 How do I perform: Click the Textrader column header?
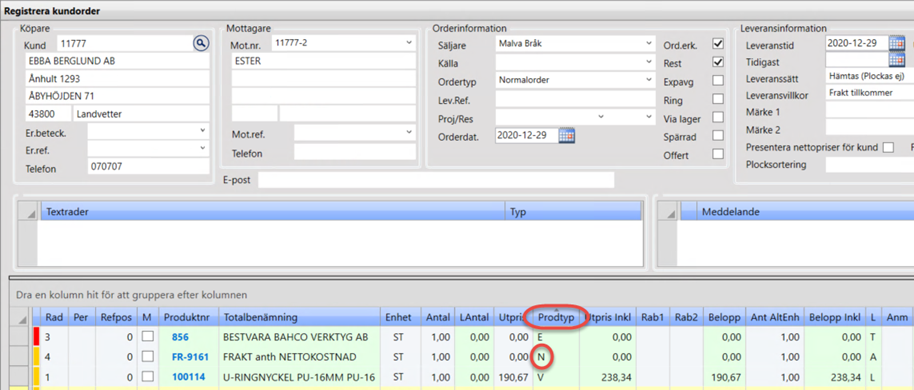(x=273, y=212)
